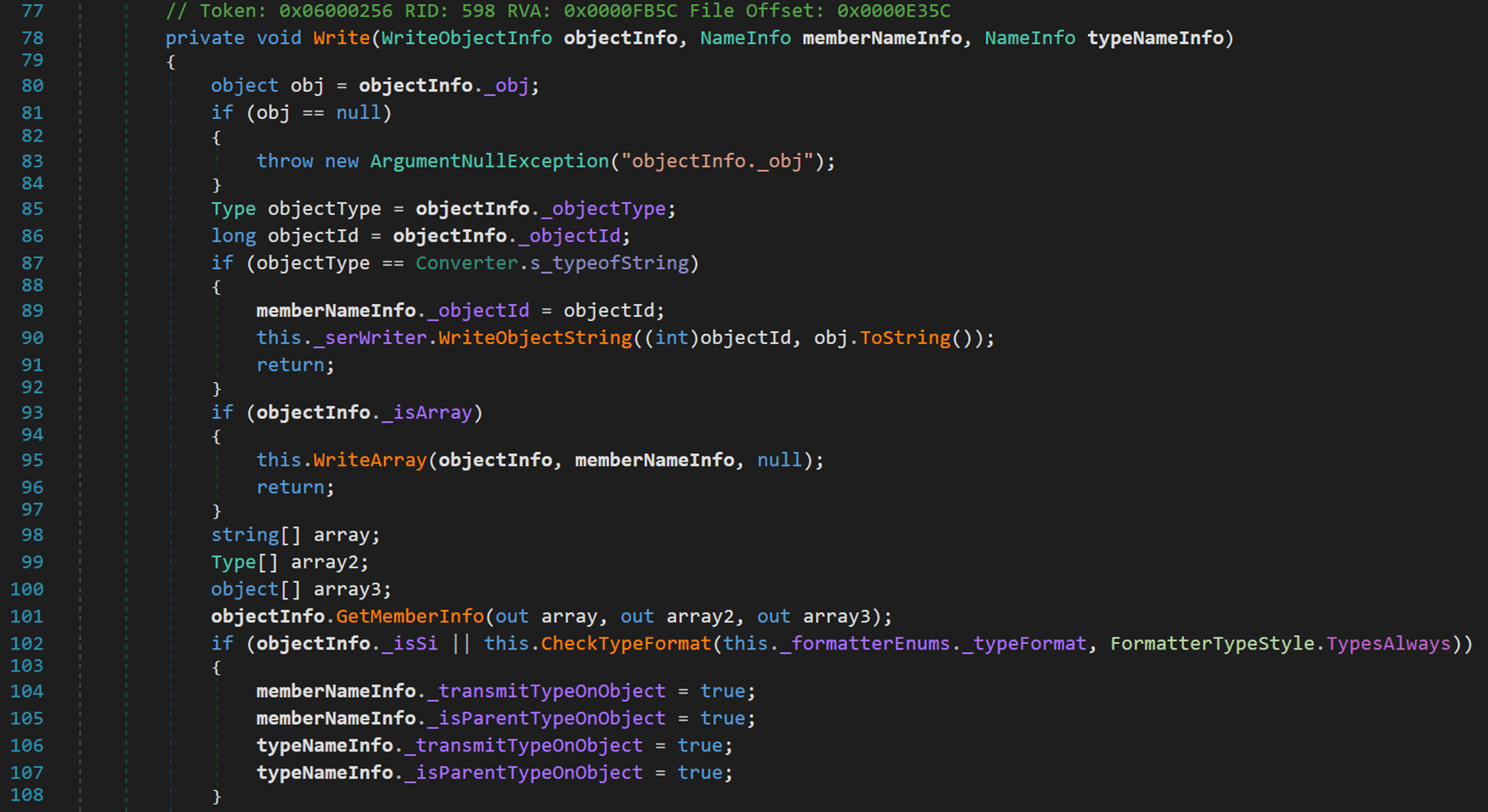Image resolution: width=1488 pixels, height=812 pixels.
Task: Click 'if (obj == null)' on line 81
Action: tap(301, 113)
